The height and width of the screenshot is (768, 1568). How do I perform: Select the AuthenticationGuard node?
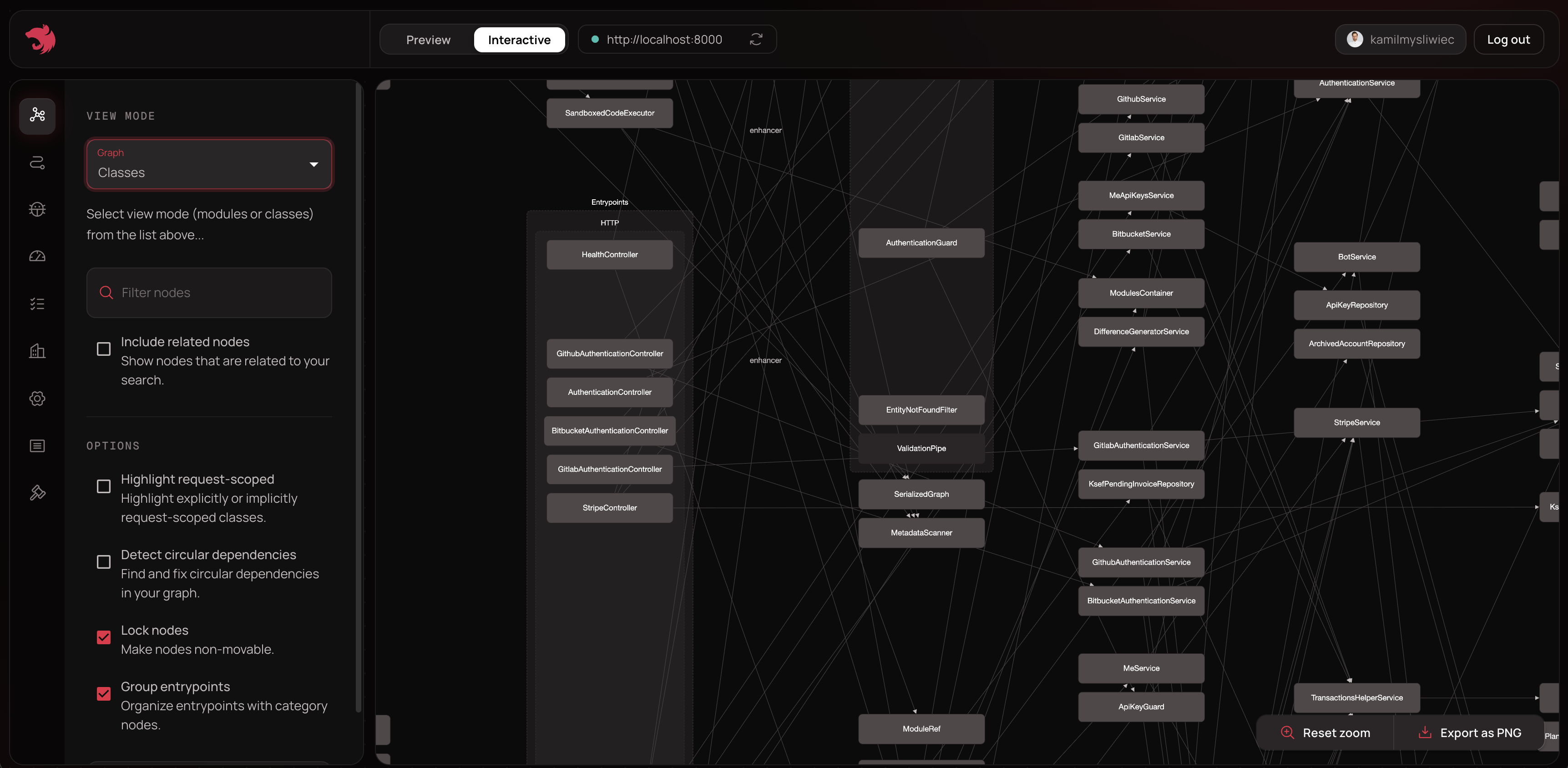pyautogui.click(x=921, y=243)
